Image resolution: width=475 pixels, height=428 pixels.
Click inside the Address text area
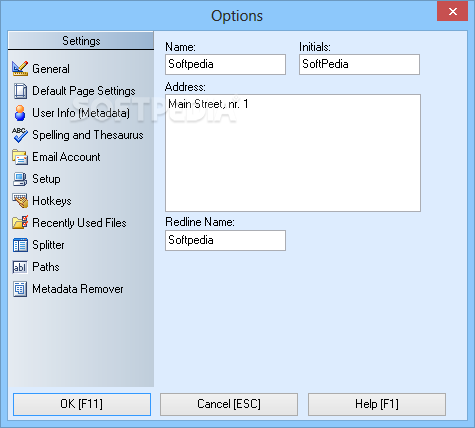(293, 153)
